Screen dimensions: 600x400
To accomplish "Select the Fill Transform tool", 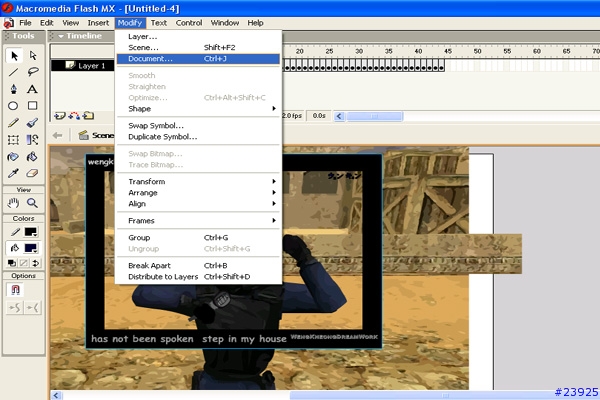I will [x=33, y=140].
